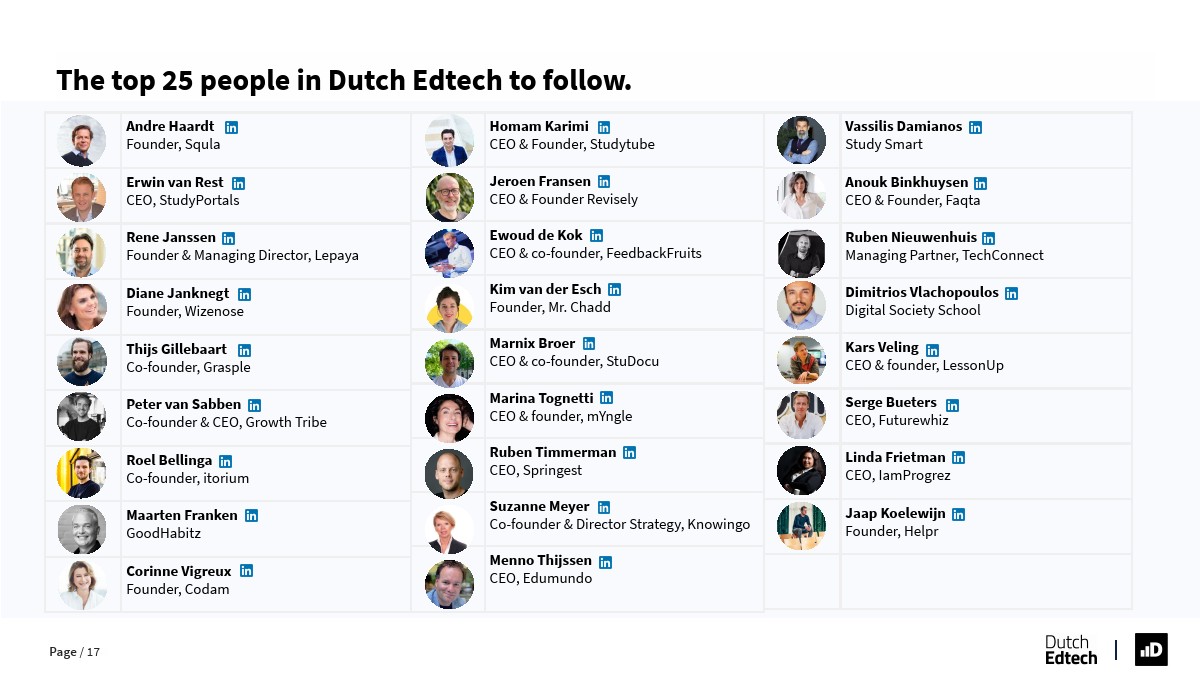Click LinkedIn icon beside Kars Veling
Screen dimensions: 1200x675
[932, 350]
